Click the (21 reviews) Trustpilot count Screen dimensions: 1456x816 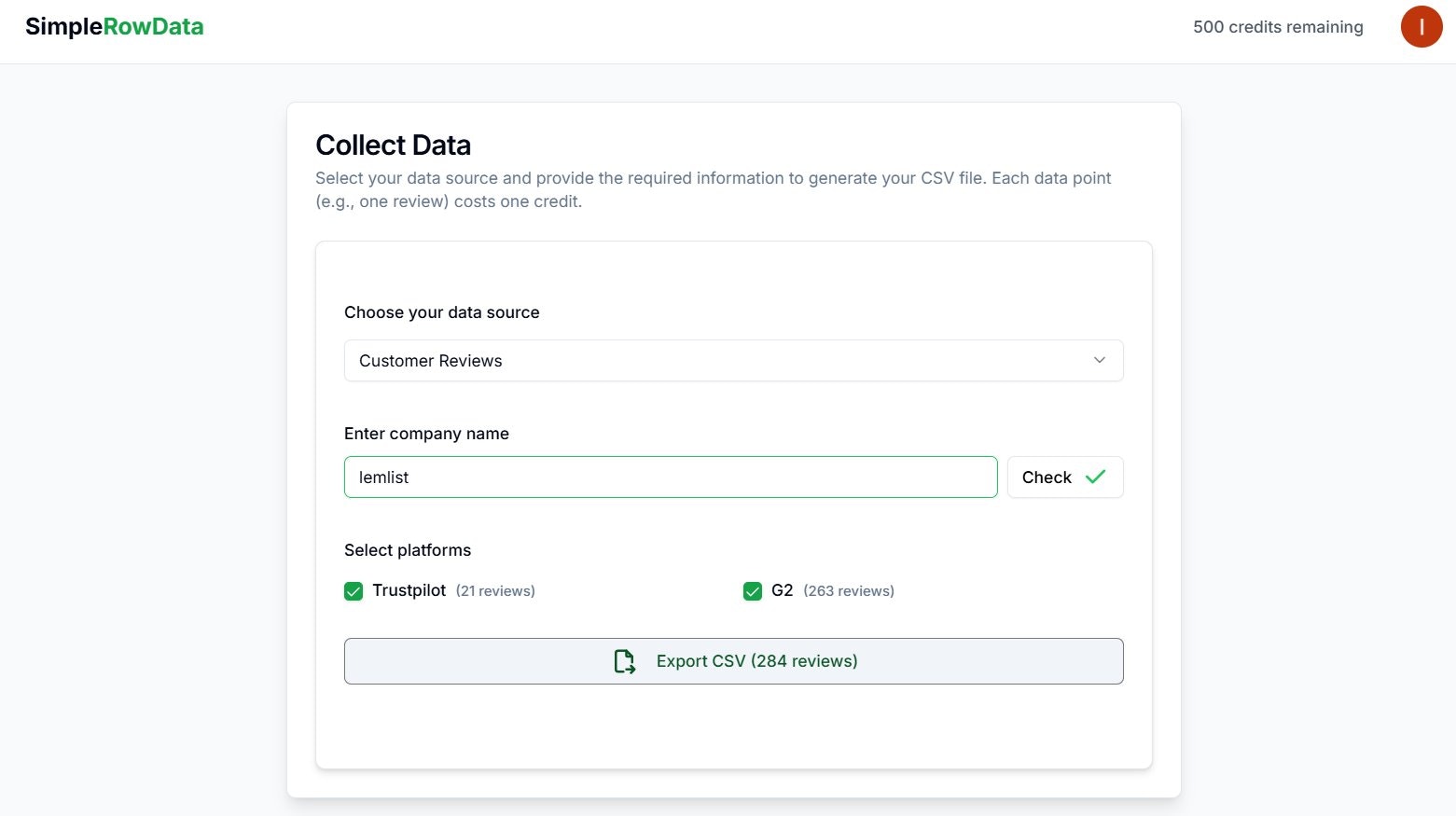tap(495, 590)
